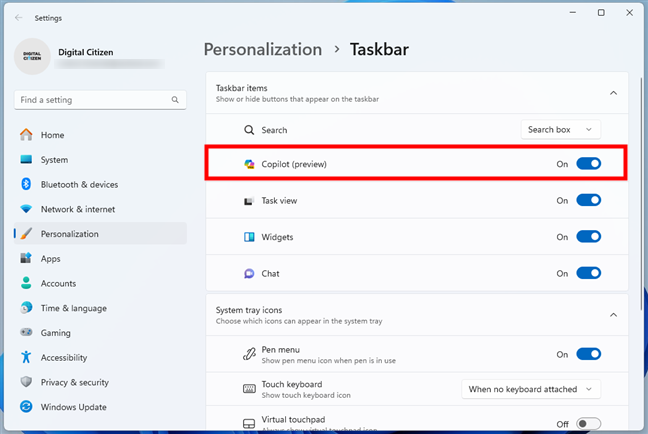The image size is (648, 434).
Task: Click the Widgets icon
Action: (249, 237)
